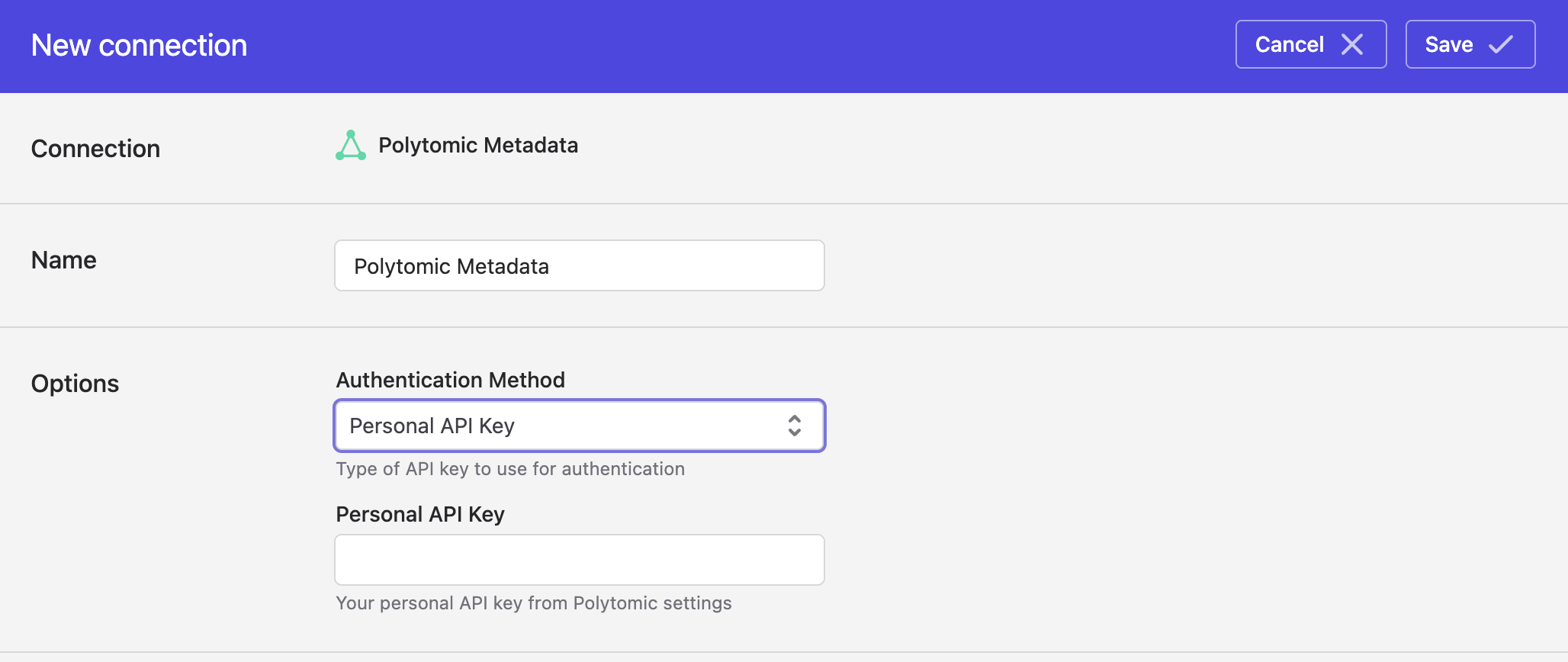Screen dimensions: 1568x662
Task: Click the Personal API Key field label
Action: [x=420, y=514]
